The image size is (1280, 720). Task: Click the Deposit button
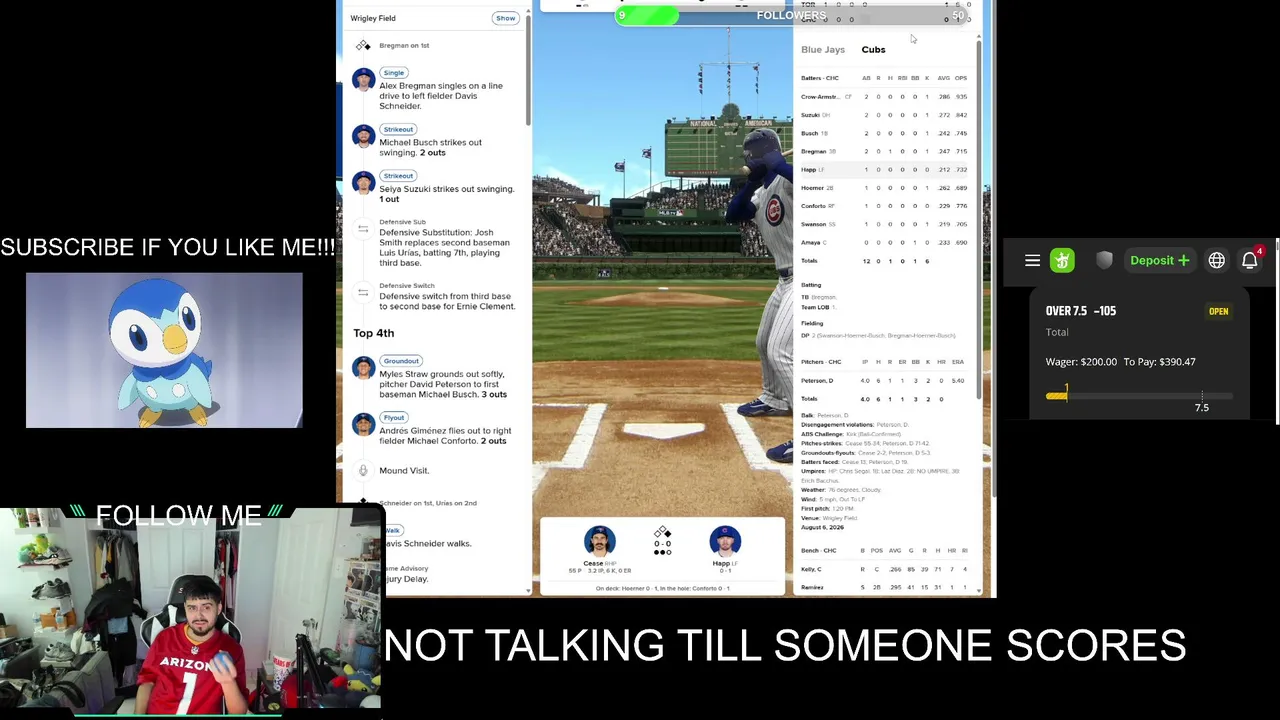(x=1159, y=261)
